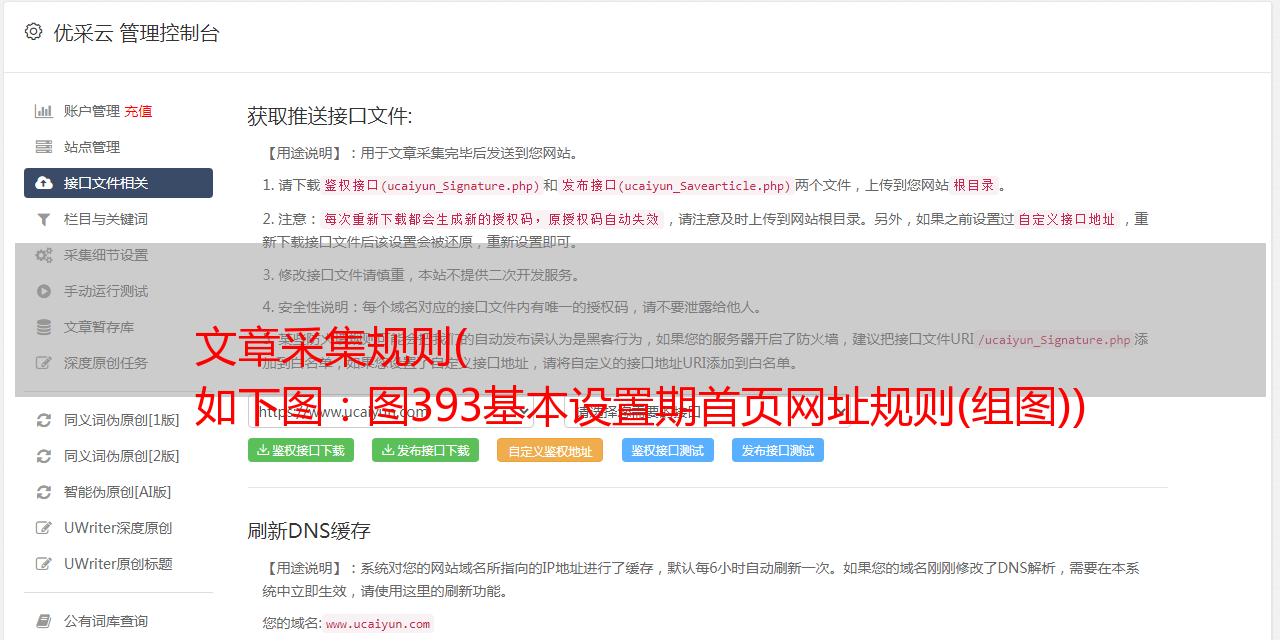Screen dimensions: 1280x640
Task: Click the refresh icon for 智能伪原创[AI版]
Action: [44, 492]
